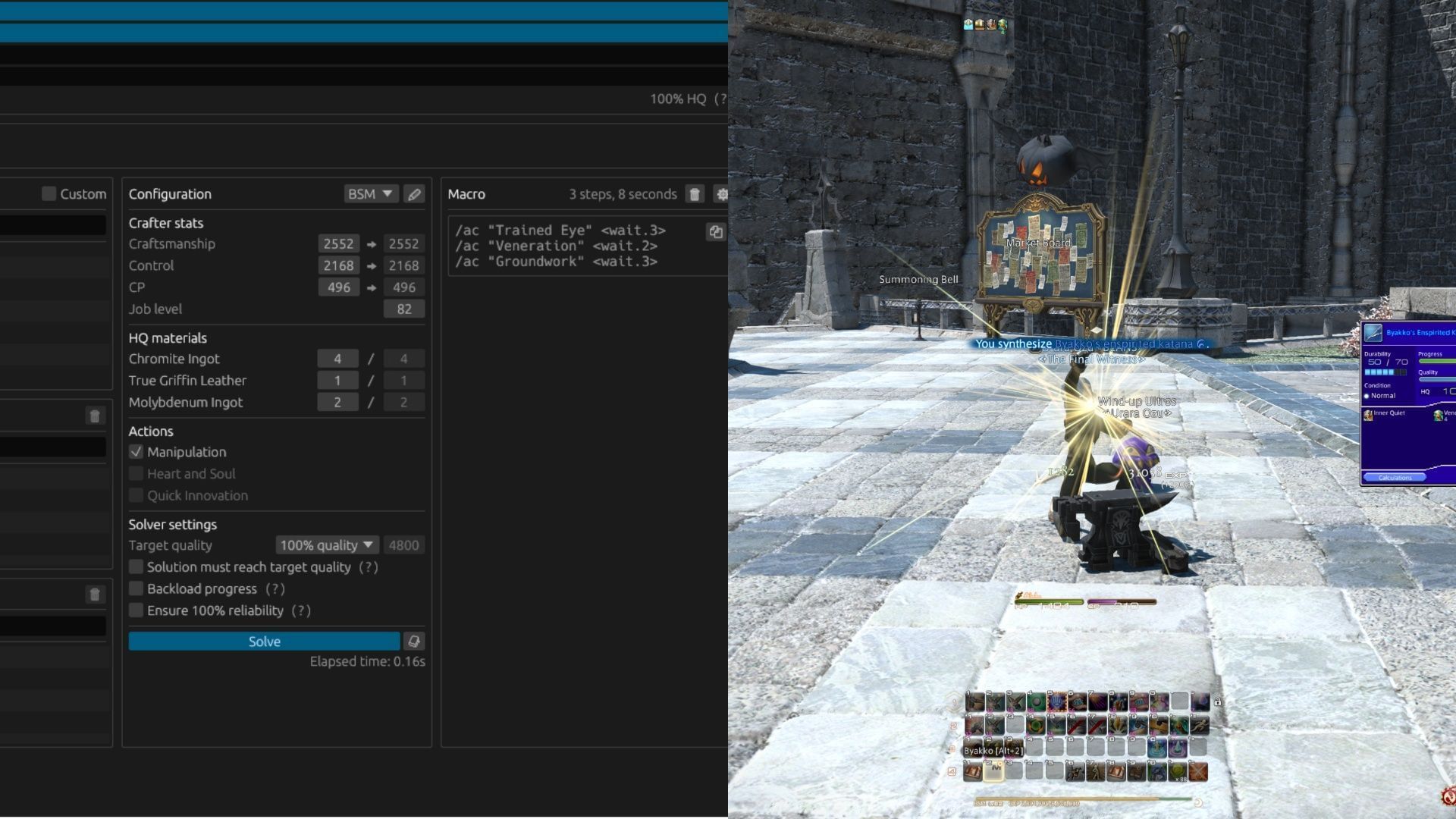1456x819 pixels.
Task: Click the katana item icon in synthesis window
Action: tap(1373, 333)
